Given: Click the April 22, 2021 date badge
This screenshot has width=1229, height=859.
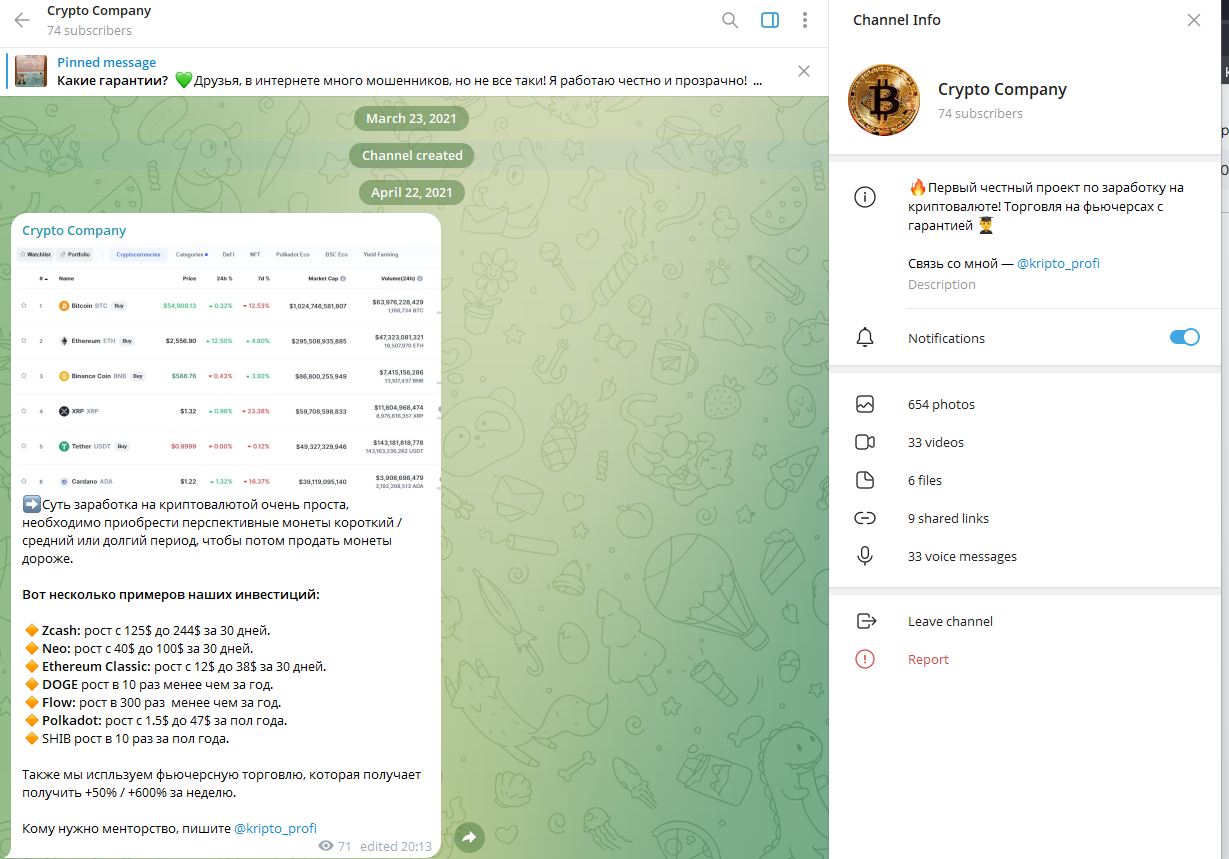Looking at the screenshot, I should (x=411, y=192).
